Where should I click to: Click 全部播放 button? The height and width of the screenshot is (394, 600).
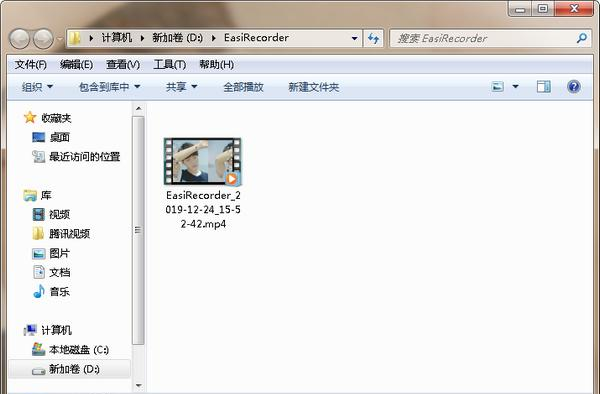coord(243,87)
